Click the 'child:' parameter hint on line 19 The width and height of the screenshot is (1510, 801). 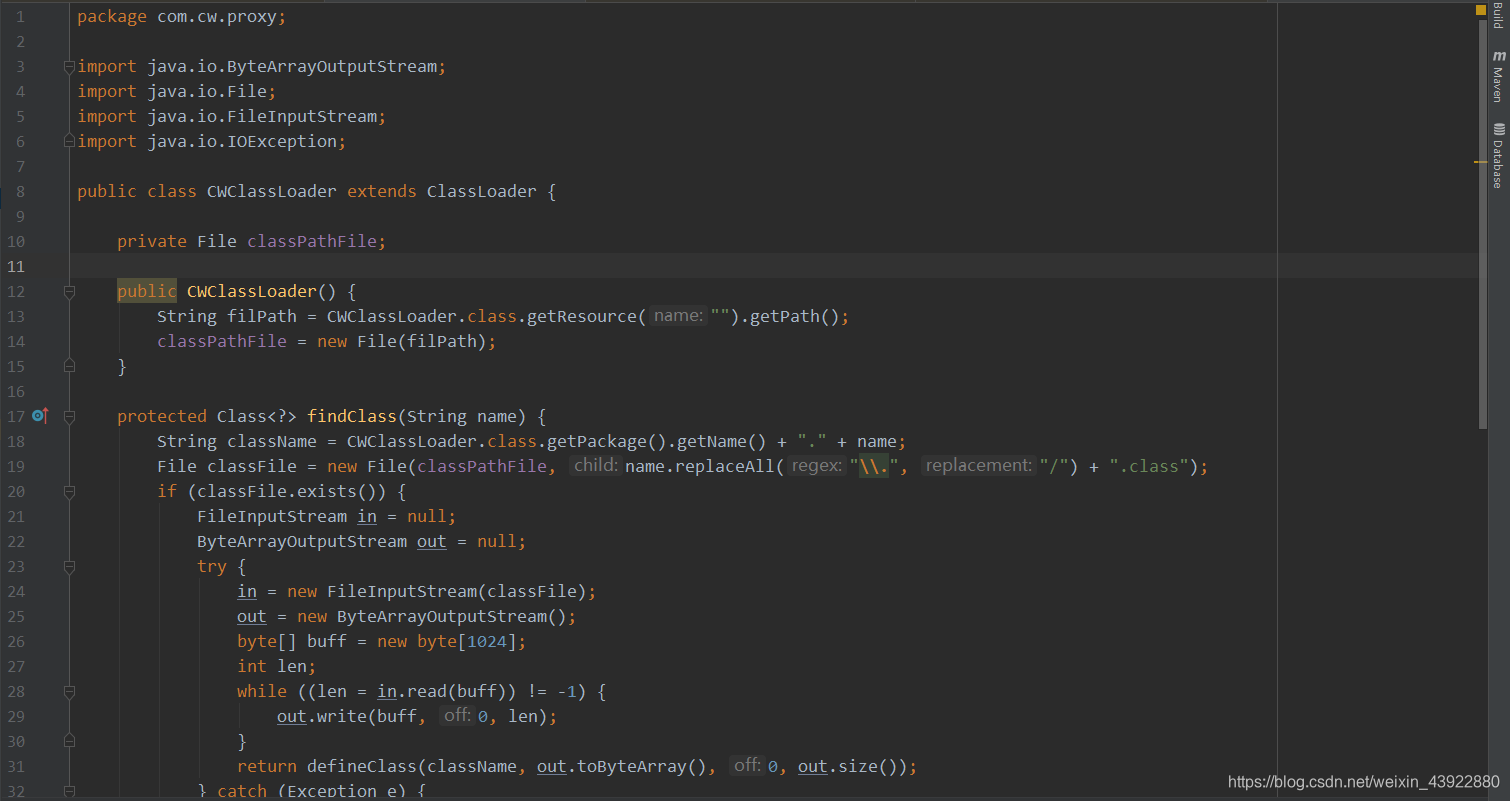point(596,466)
